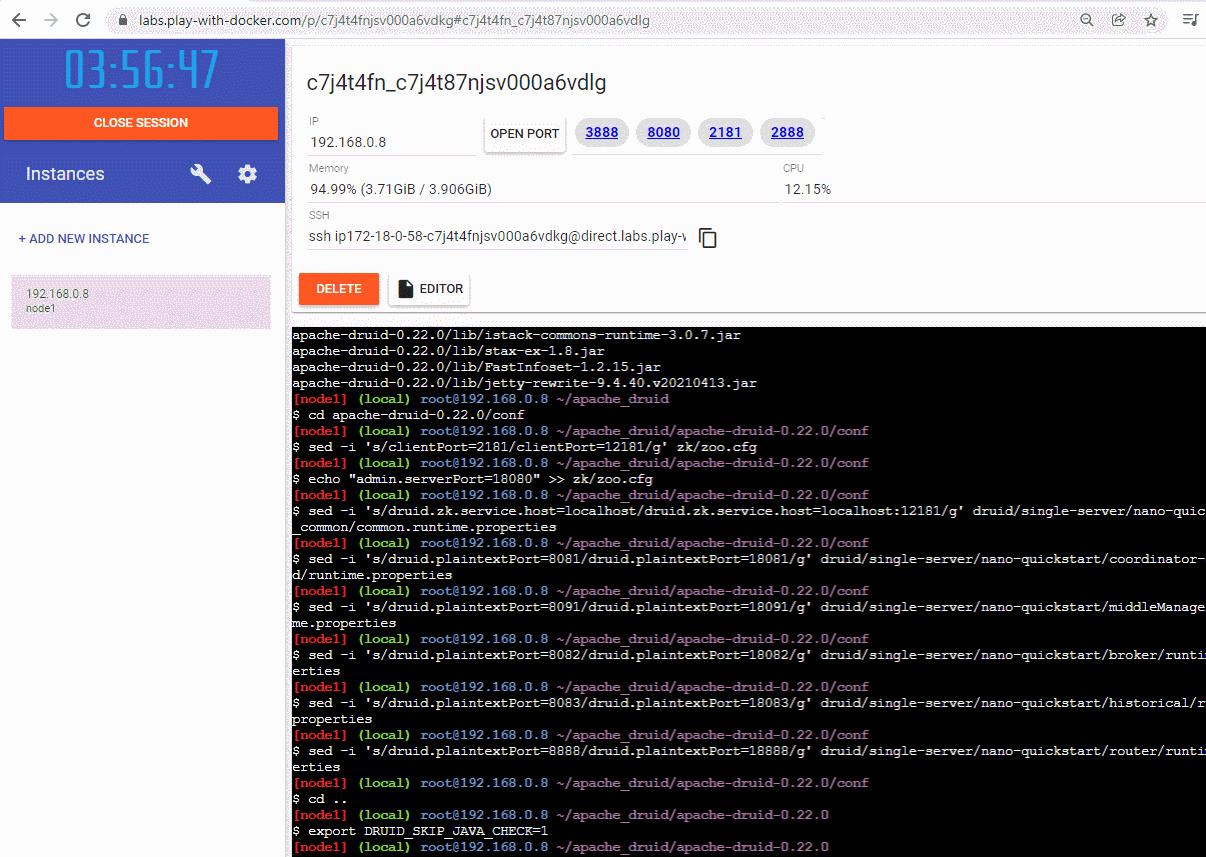Image resolution: width=1206 pixels, height=857 pixels.
Task: Click DELETE to remove the instance
Action: [x=338, y=289]
